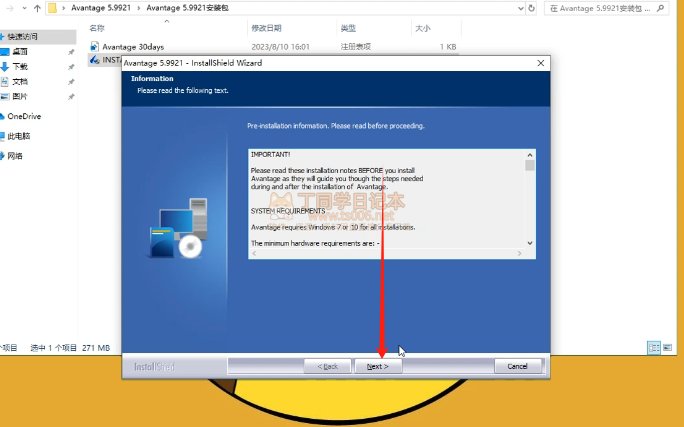This screenshot has width=684, height=427.
Task: Click the pin icon next to 图片
Action: tap(71, 96)
